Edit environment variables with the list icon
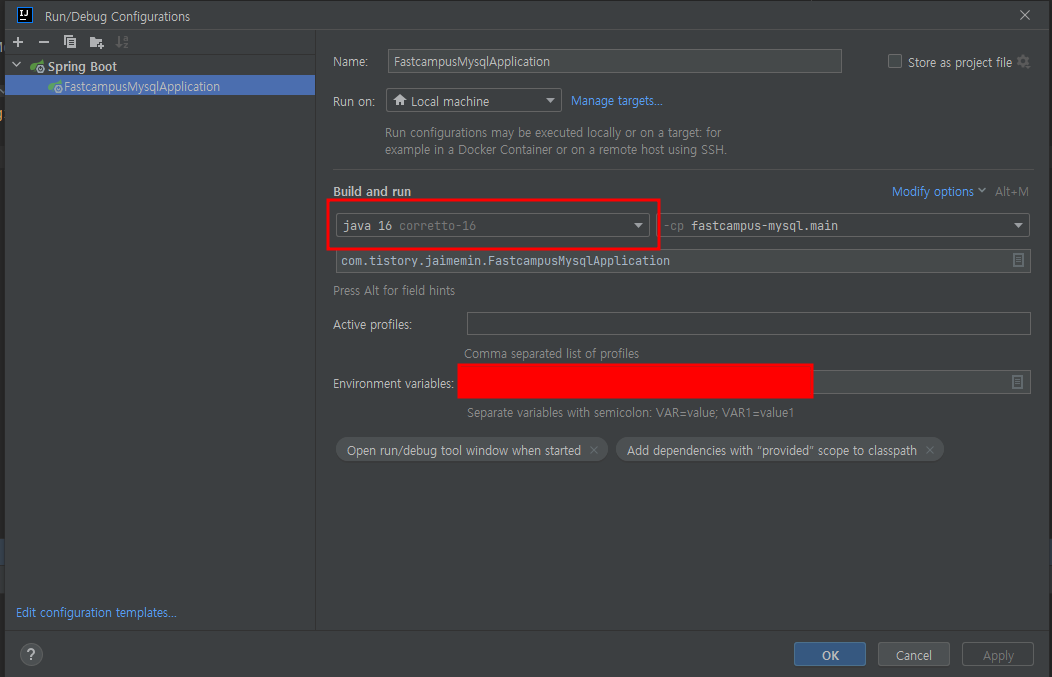1052x677 pixels. (1017, 382)
